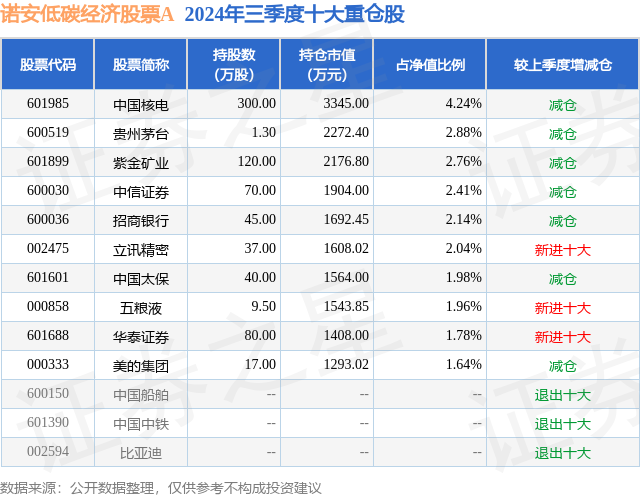Select 招商银行 in the table
The height and width of the screenshot is (497, 640).
[141, 220]
